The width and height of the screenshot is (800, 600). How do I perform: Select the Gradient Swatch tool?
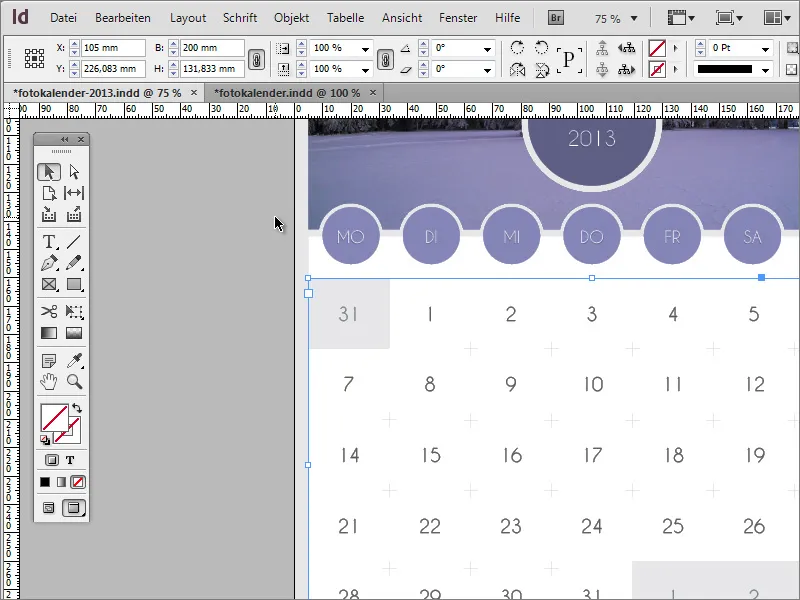49,333
